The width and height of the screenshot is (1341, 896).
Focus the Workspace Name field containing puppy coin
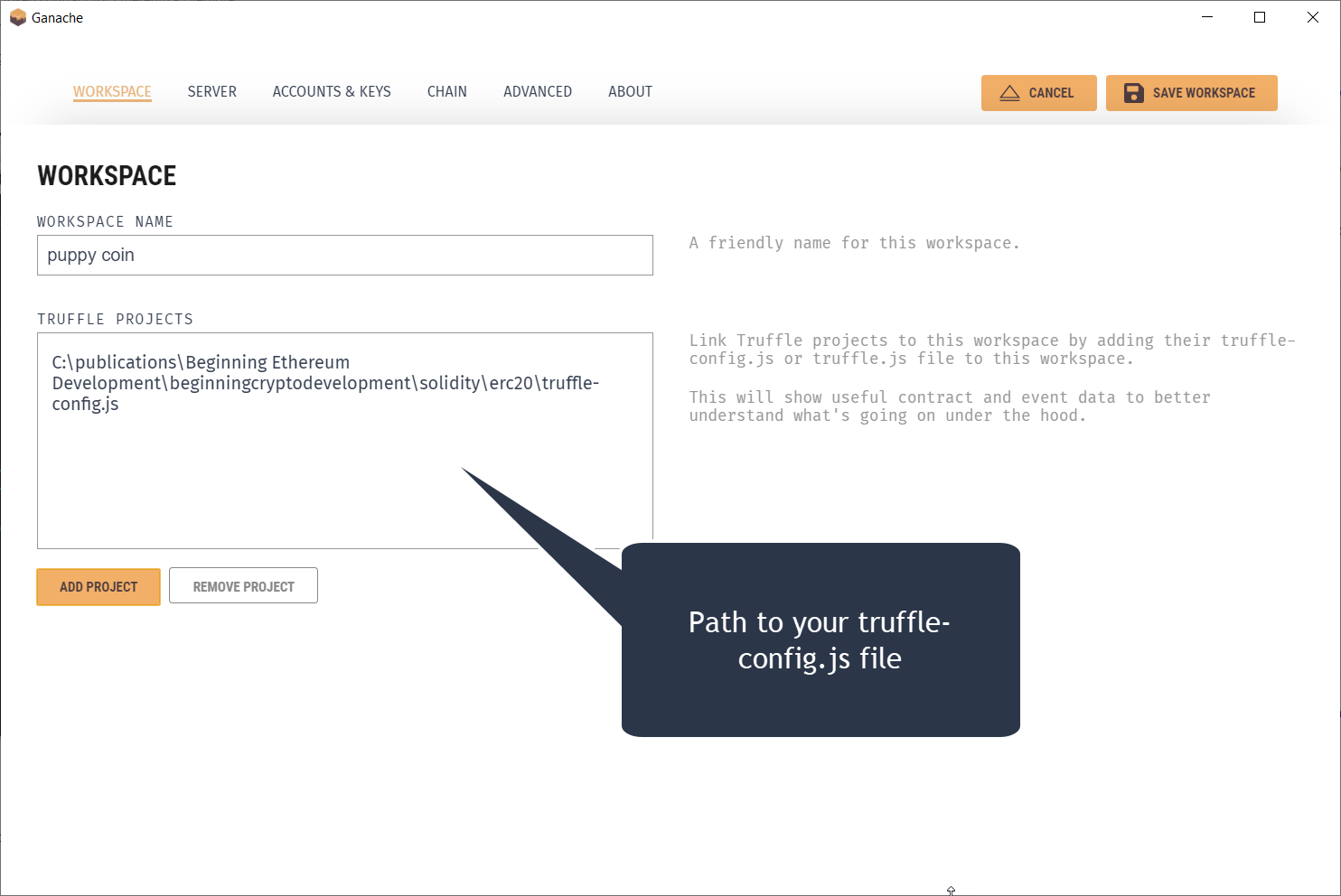[344, 256]
